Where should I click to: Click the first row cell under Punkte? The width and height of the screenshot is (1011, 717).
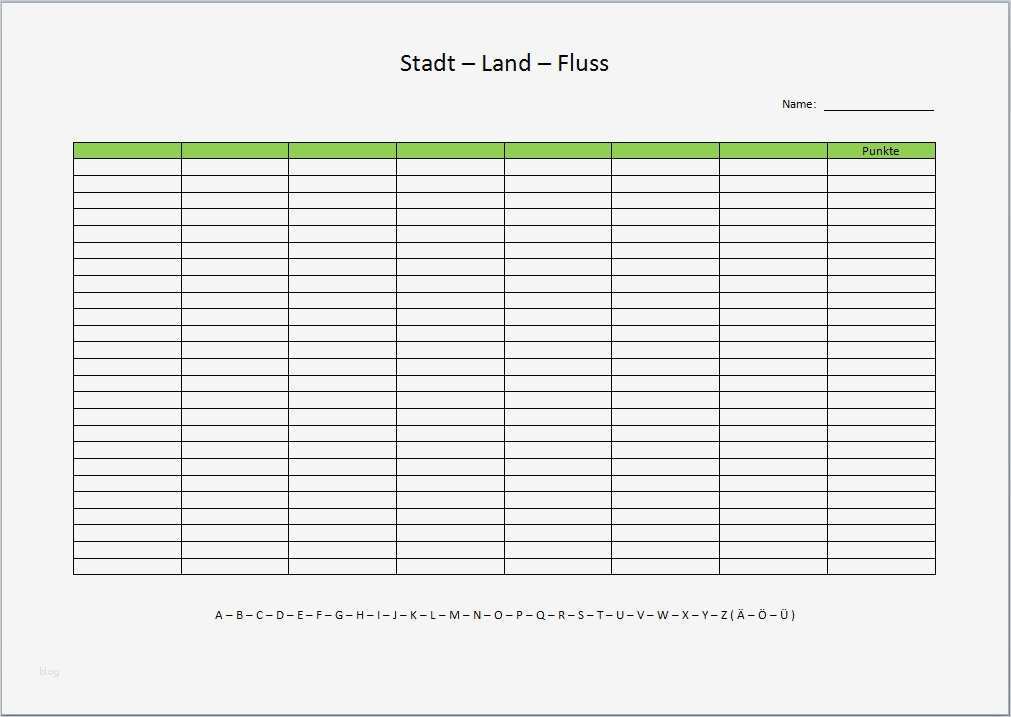coord(881,167)
